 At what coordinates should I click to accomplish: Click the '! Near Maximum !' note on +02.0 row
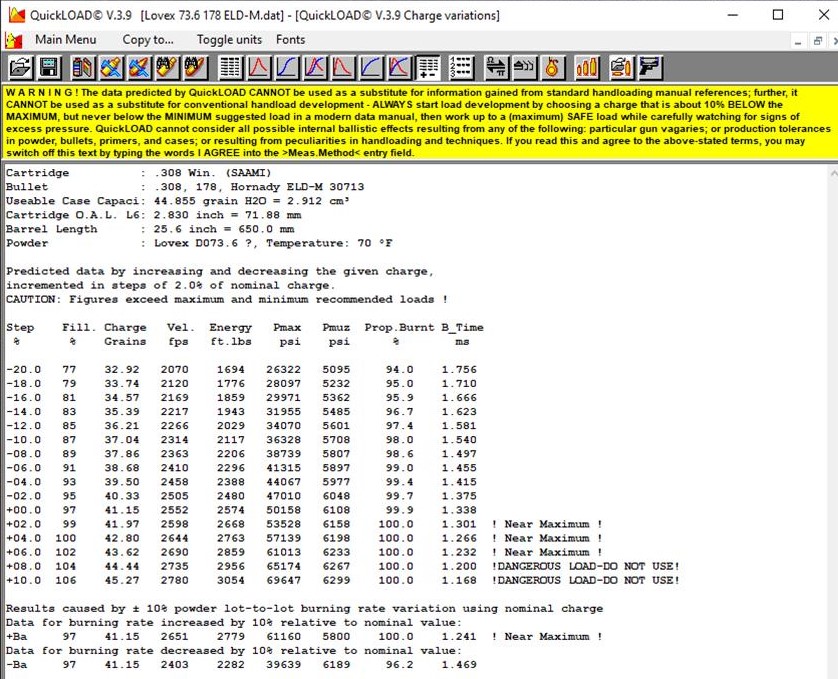click(x=547, y=524)
